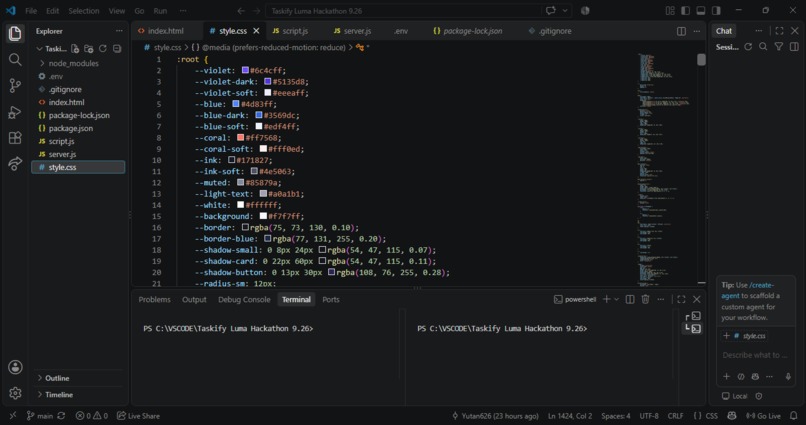Select the Ports panel tab
Image resolution: width=806 pixels, height=425 pixels.
point(331,300)
